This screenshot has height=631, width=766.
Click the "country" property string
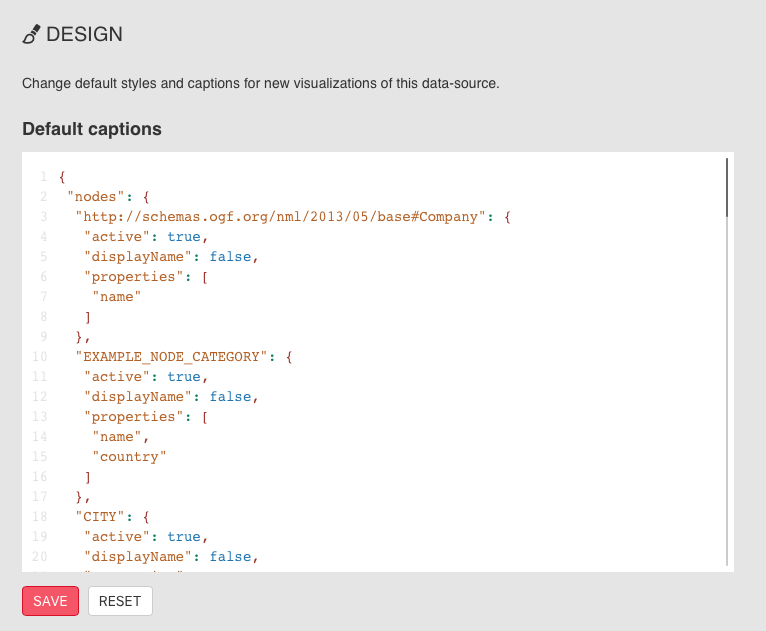129,457
